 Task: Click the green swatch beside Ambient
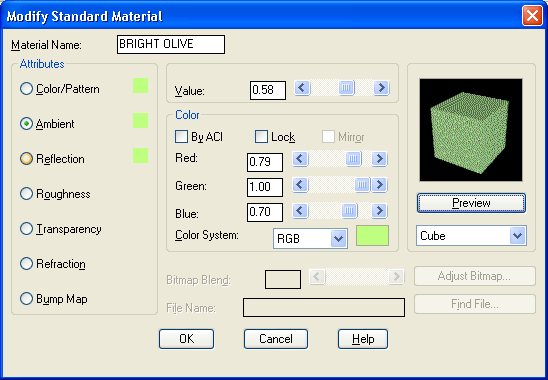tap(140, 121)
